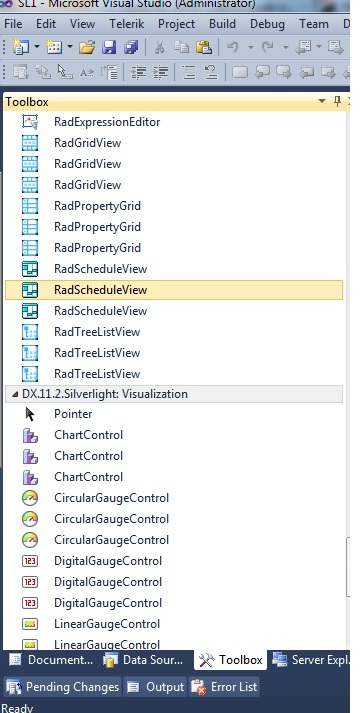Click the New Project toolbar icon
Viewport: 363px width, 713px height.
[x=21, y=47]
